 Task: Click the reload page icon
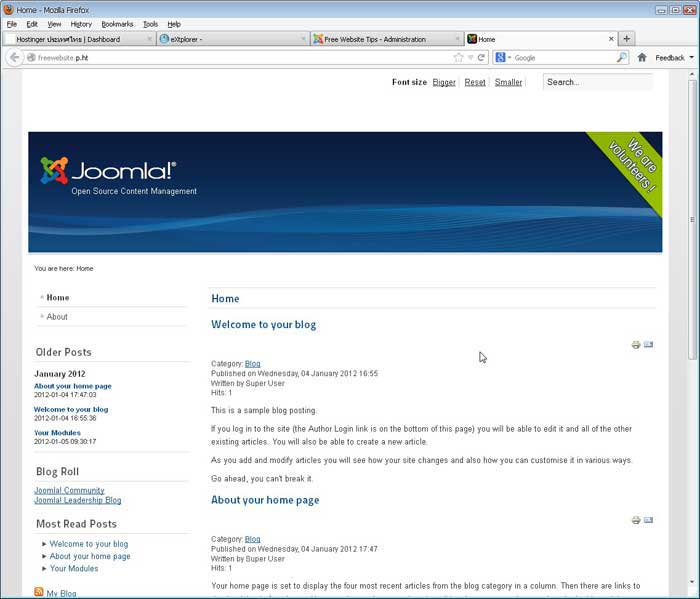tap(481, 58)
